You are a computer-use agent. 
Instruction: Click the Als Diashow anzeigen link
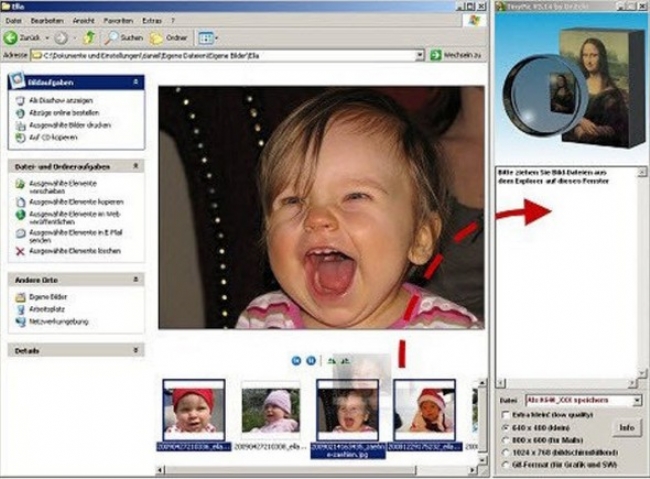pos(61,101)
